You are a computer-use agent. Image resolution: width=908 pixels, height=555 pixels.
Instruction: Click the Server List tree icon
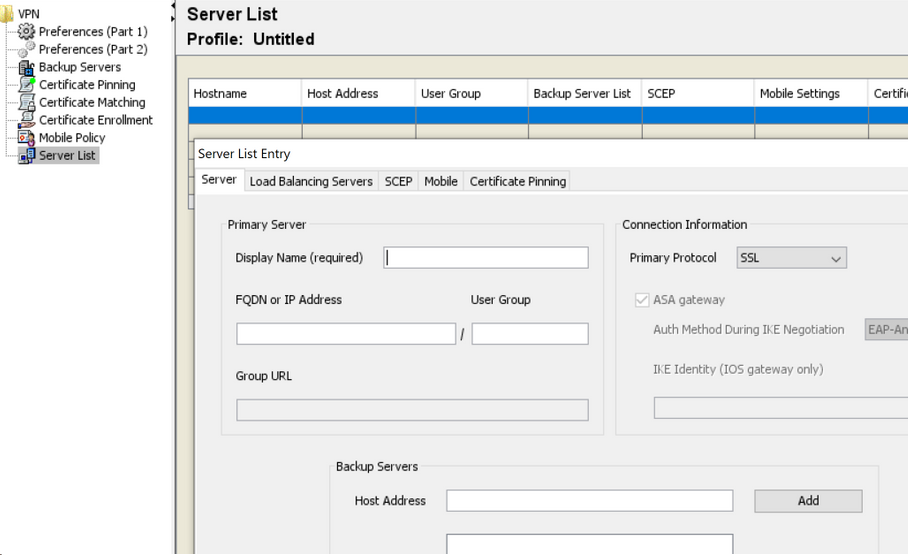click(26, 155)
